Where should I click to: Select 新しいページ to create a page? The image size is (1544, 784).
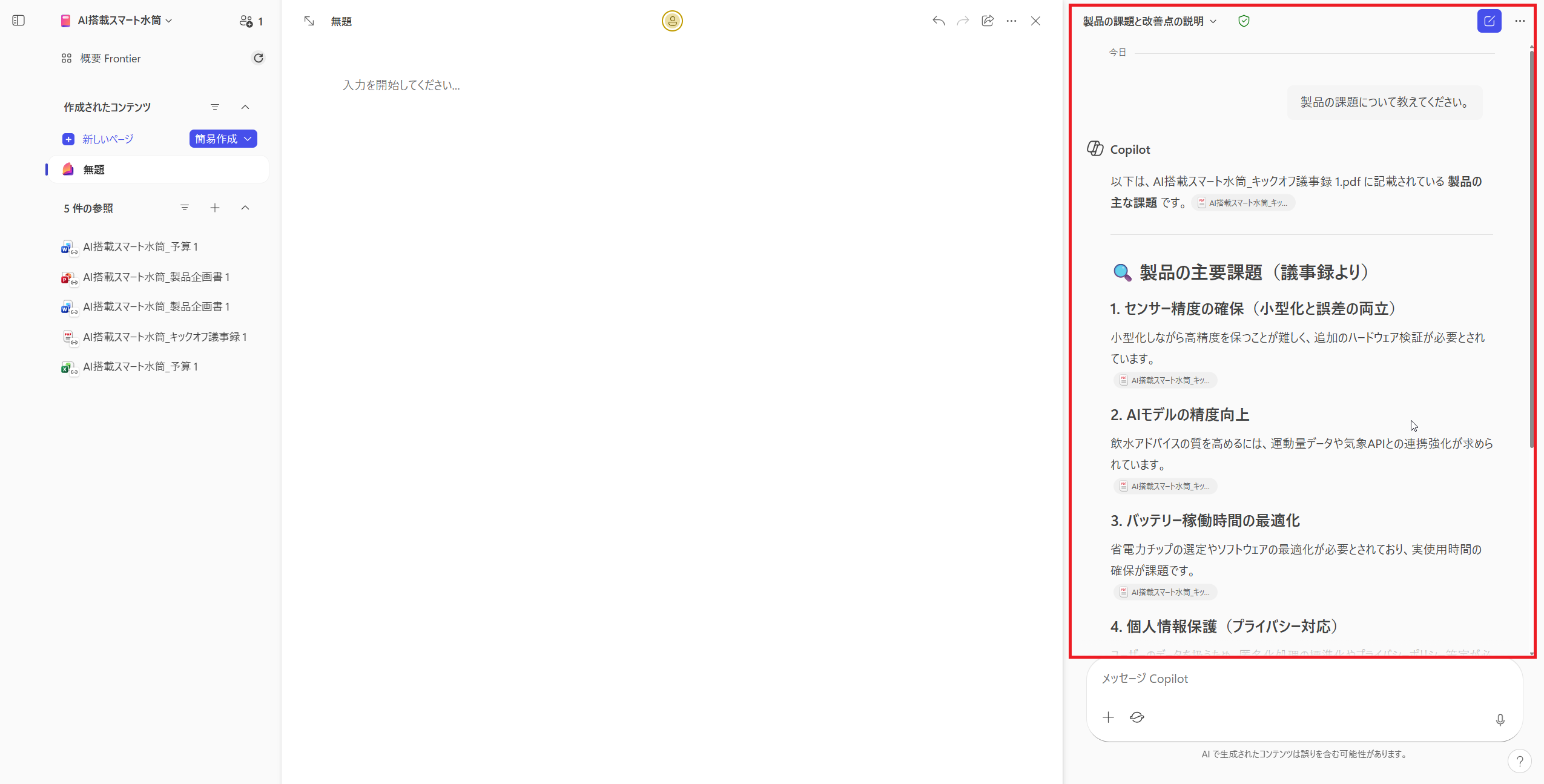click(x=108, y=139)
